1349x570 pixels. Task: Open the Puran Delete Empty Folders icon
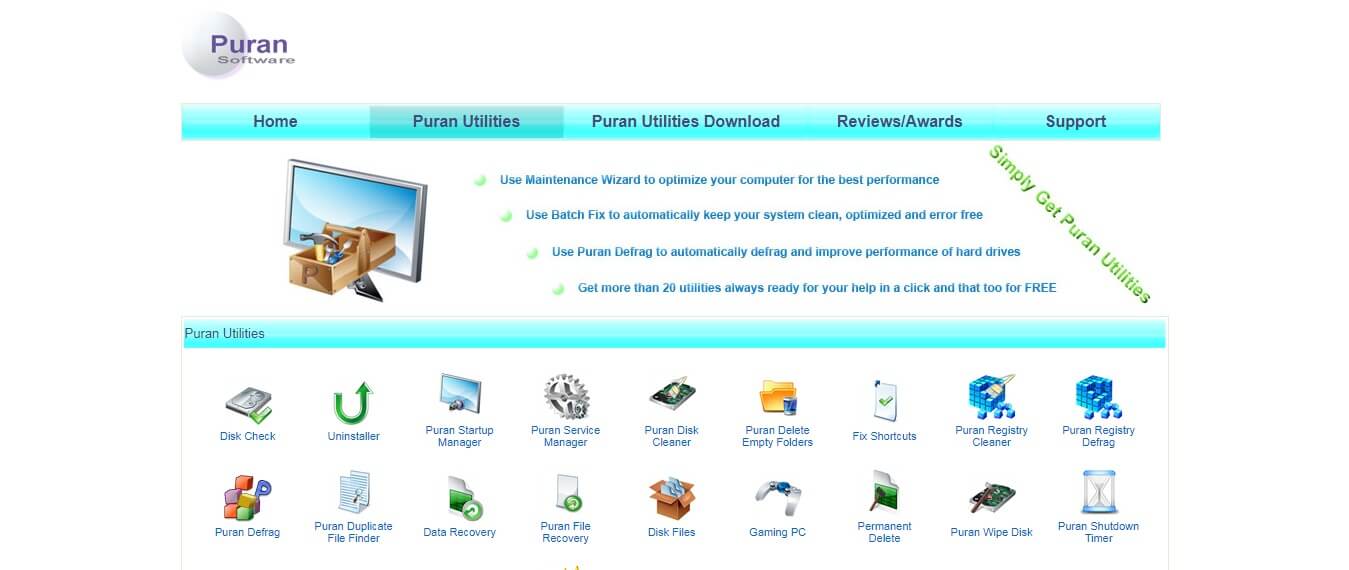point(778,397)
